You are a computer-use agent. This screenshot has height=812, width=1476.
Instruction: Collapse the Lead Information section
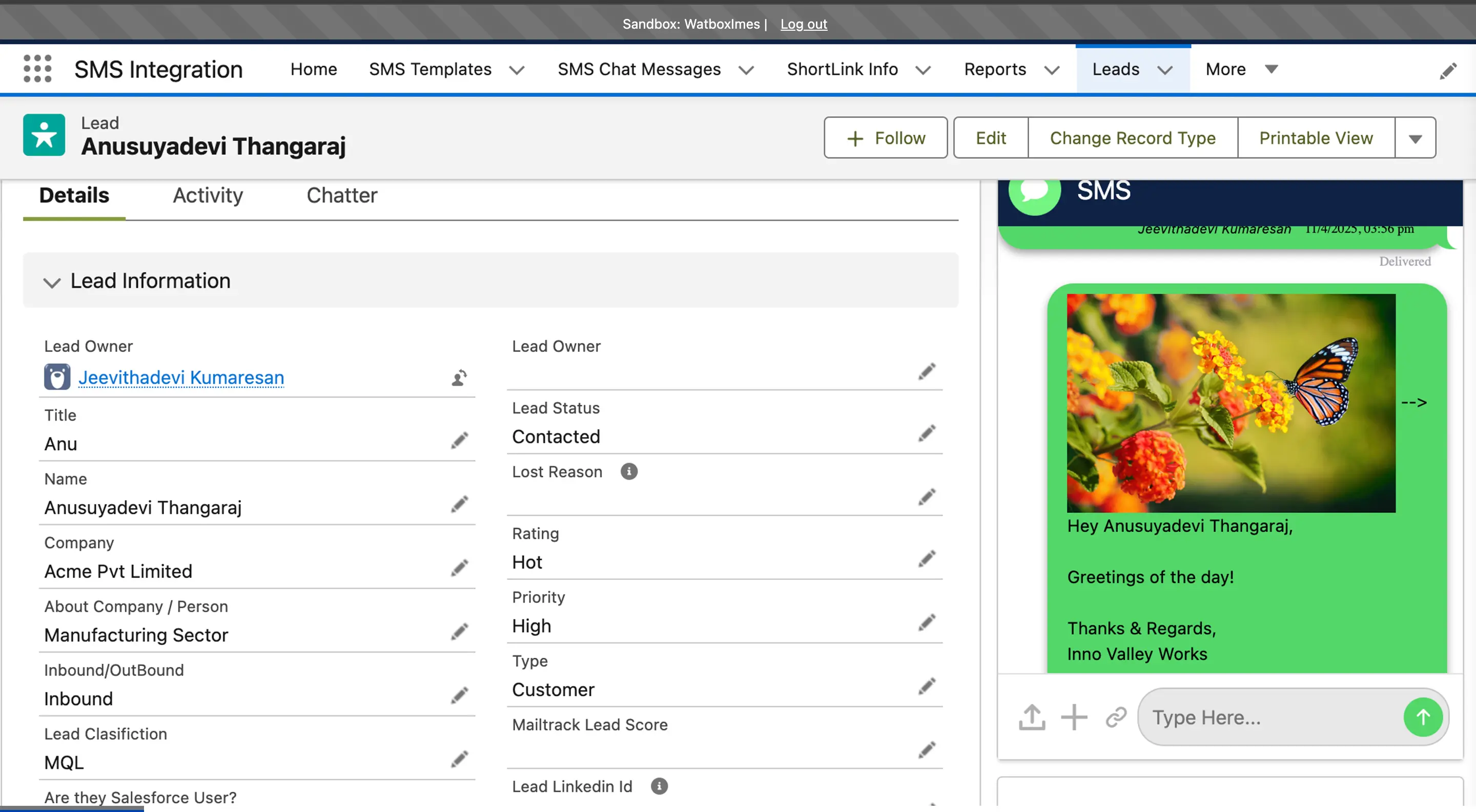pyautogui.click(x=52, y=282)
